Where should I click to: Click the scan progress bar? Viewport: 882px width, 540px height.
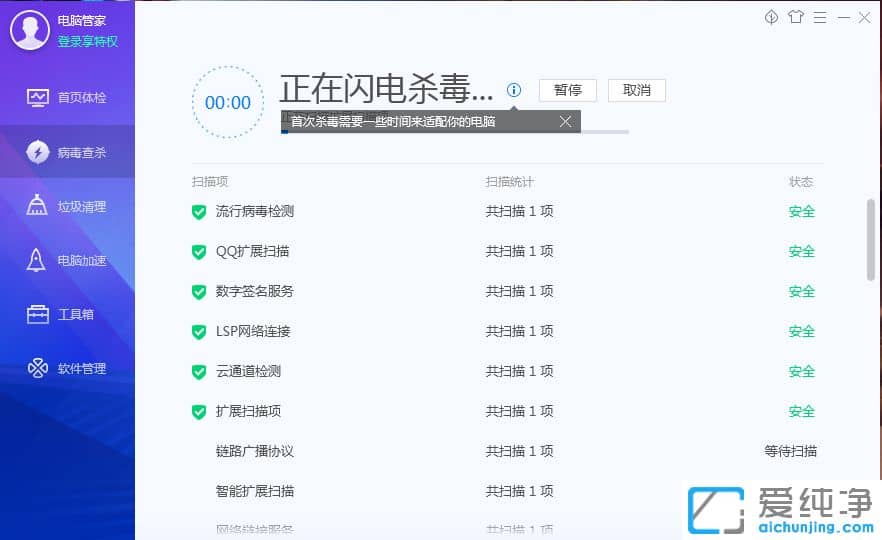tap(454, 132)
